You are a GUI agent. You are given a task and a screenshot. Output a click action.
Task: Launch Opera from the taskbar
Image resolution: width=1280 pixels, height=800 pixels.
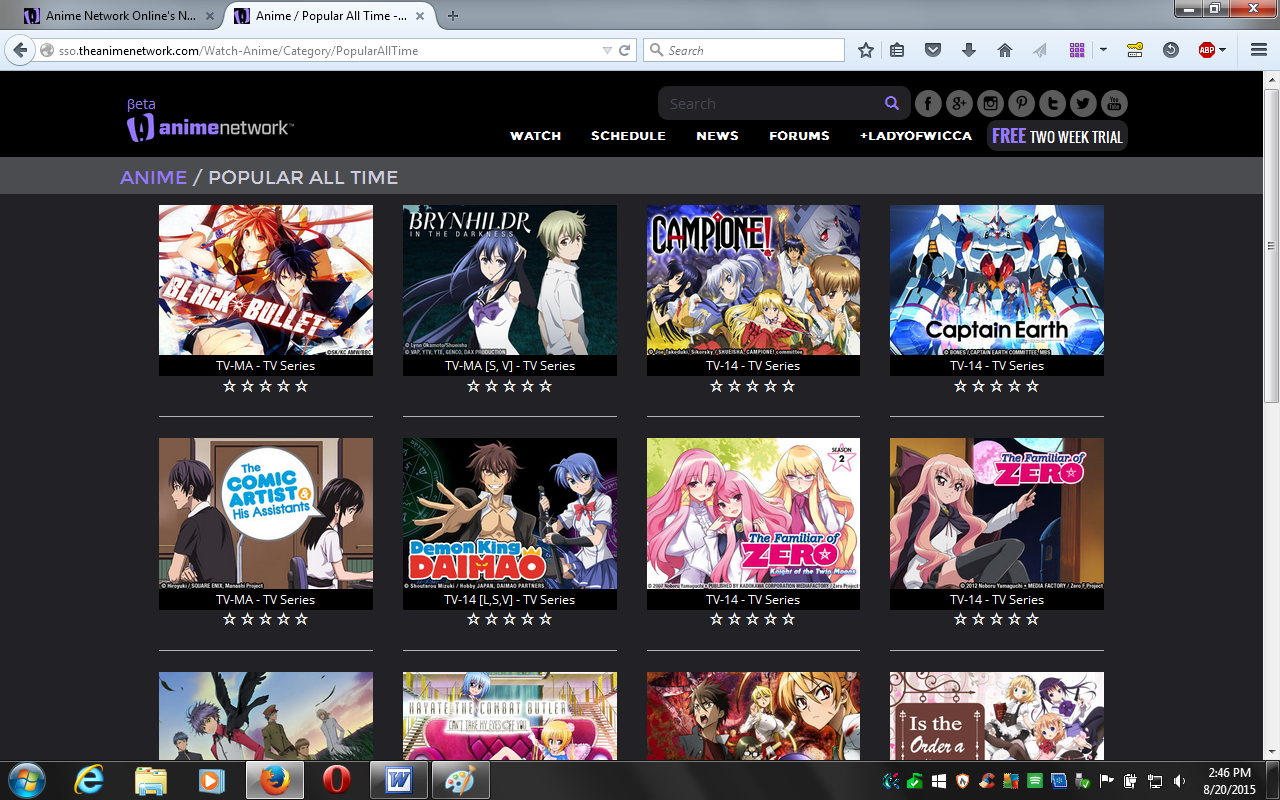pyautogui.click(x=337, y=780)
